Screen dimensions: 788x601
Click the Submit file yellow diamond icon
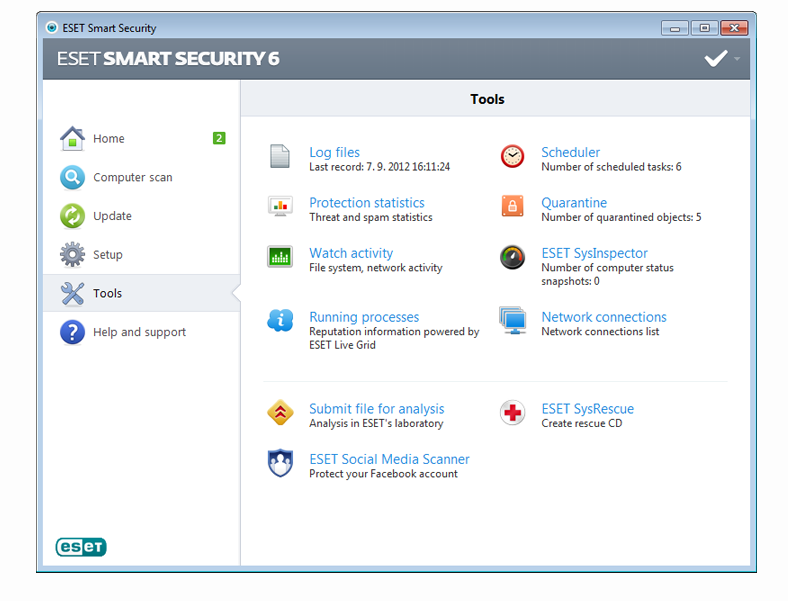(280, 413)
